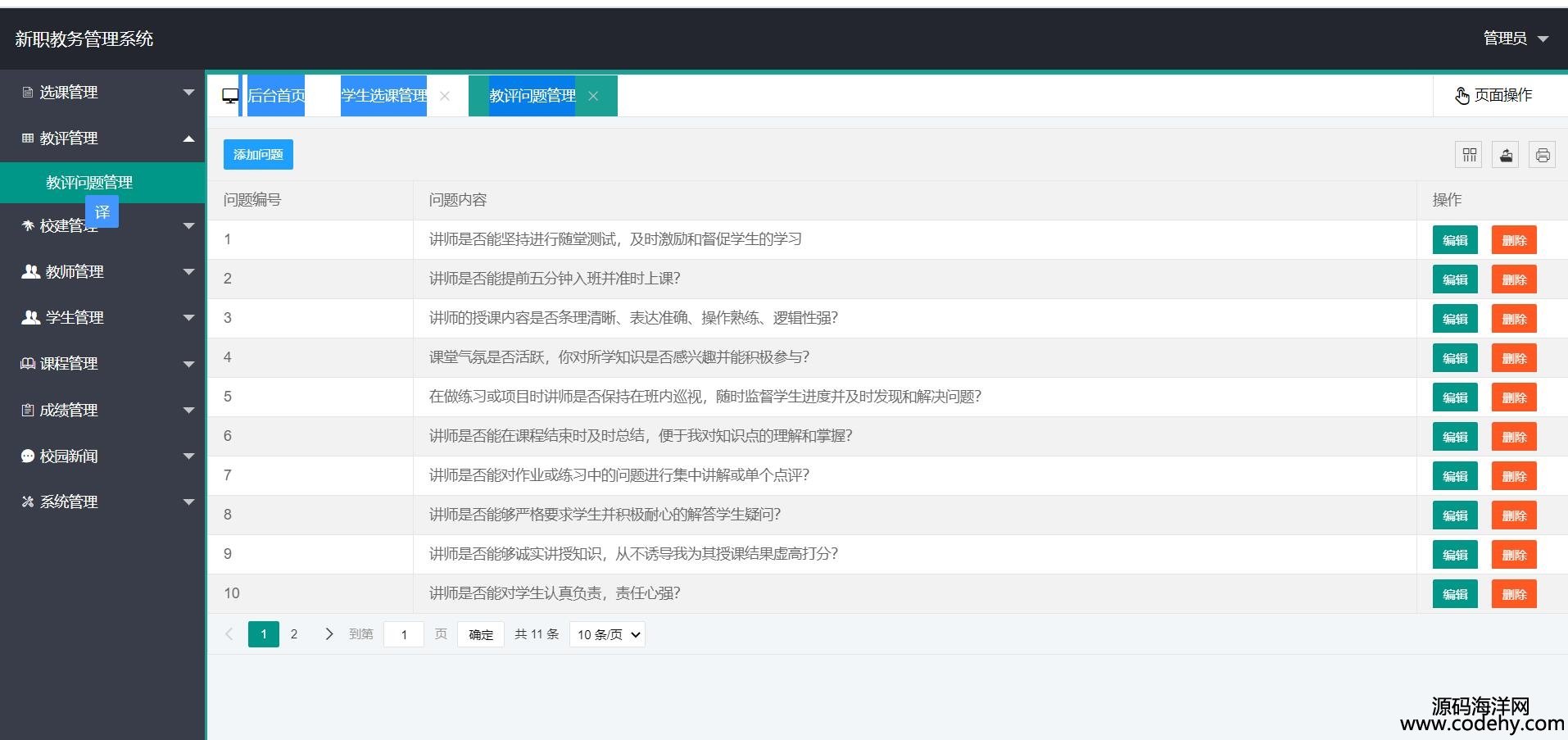This screenshot has width=1568, height=740.
Task: Click the previous page arrow
Action: coord(229,634)
